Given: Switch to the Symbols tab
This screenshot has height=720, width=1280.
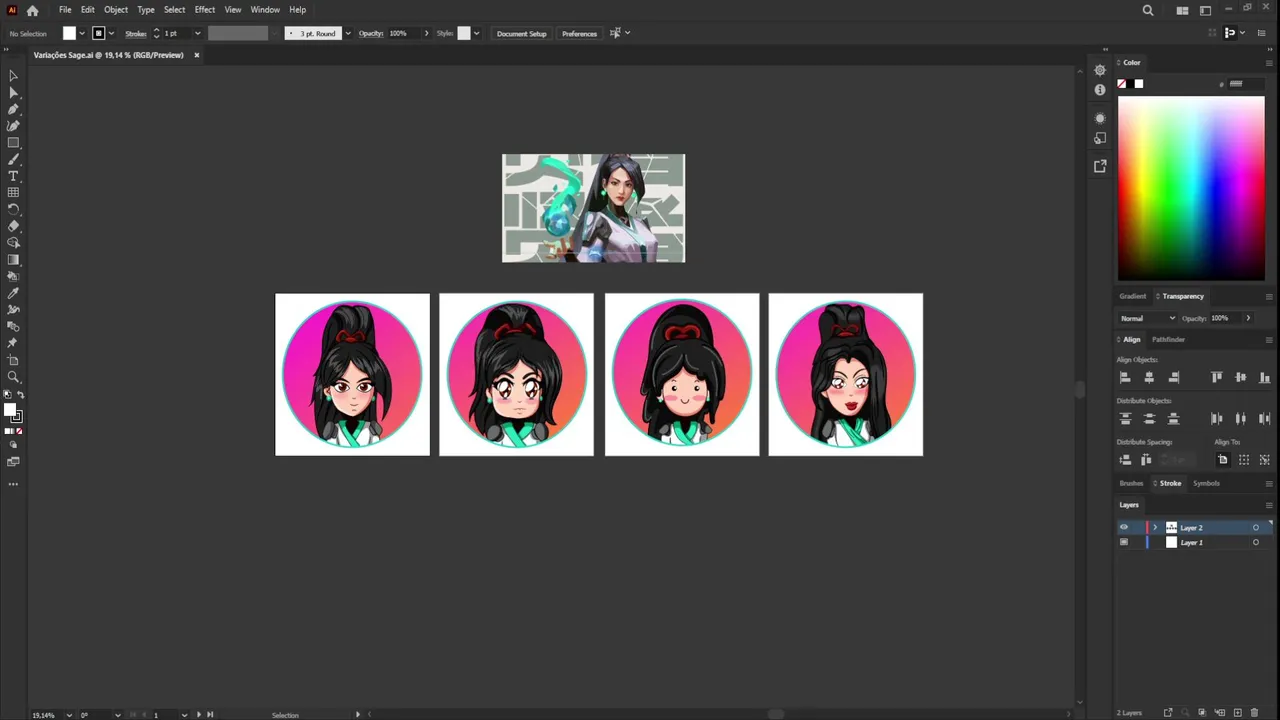Looking at the screenshot, I should click(1206, 484).
